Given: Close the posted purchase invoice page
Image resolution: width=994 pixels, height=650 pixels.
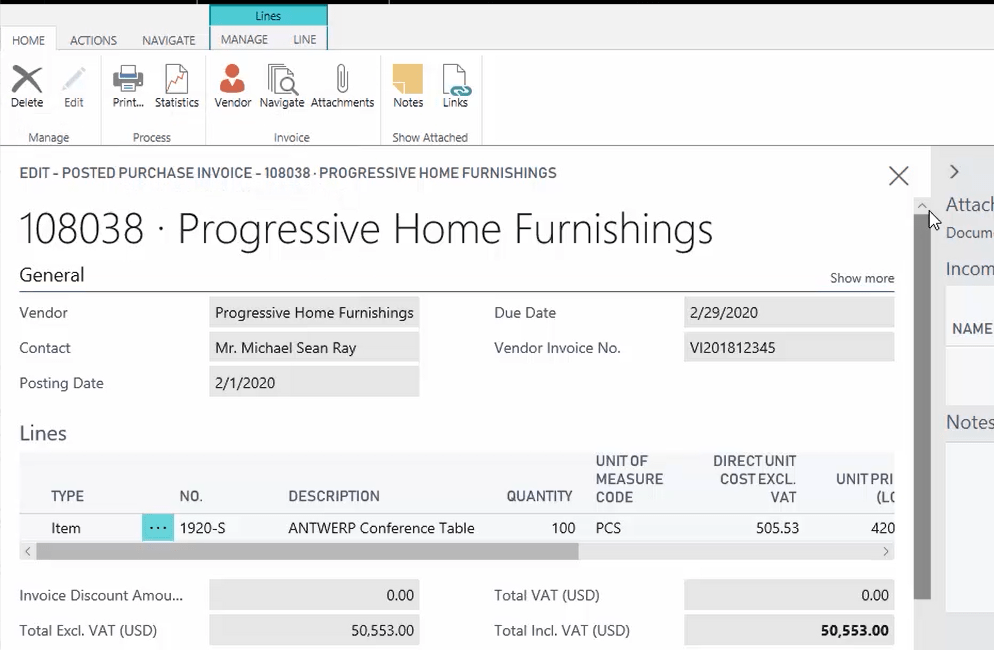Looking at the screenshot, I should (x=898, y=176).
